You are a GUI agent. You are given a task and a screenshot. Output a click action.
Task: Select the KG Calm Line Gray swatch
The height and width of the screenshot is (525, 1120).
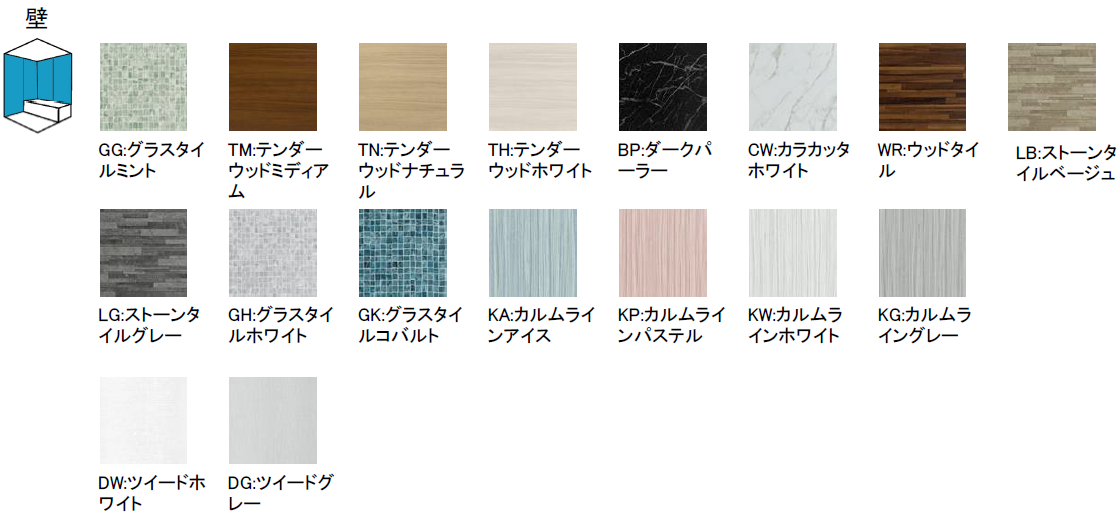click(x=923, y=253)
